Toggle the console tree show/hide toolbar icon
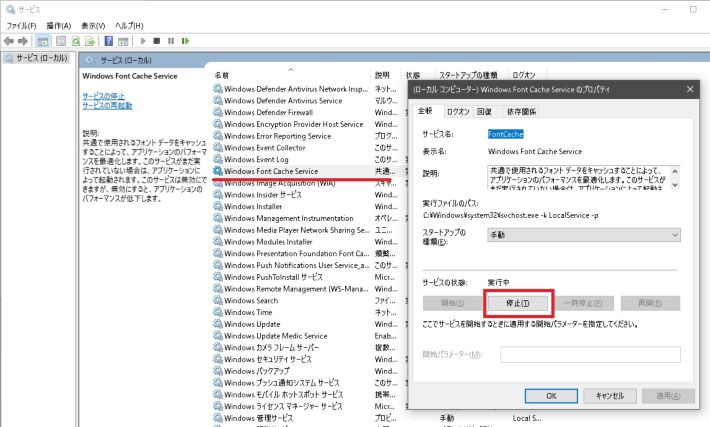 pyautogui.click(x=43, y=41)
